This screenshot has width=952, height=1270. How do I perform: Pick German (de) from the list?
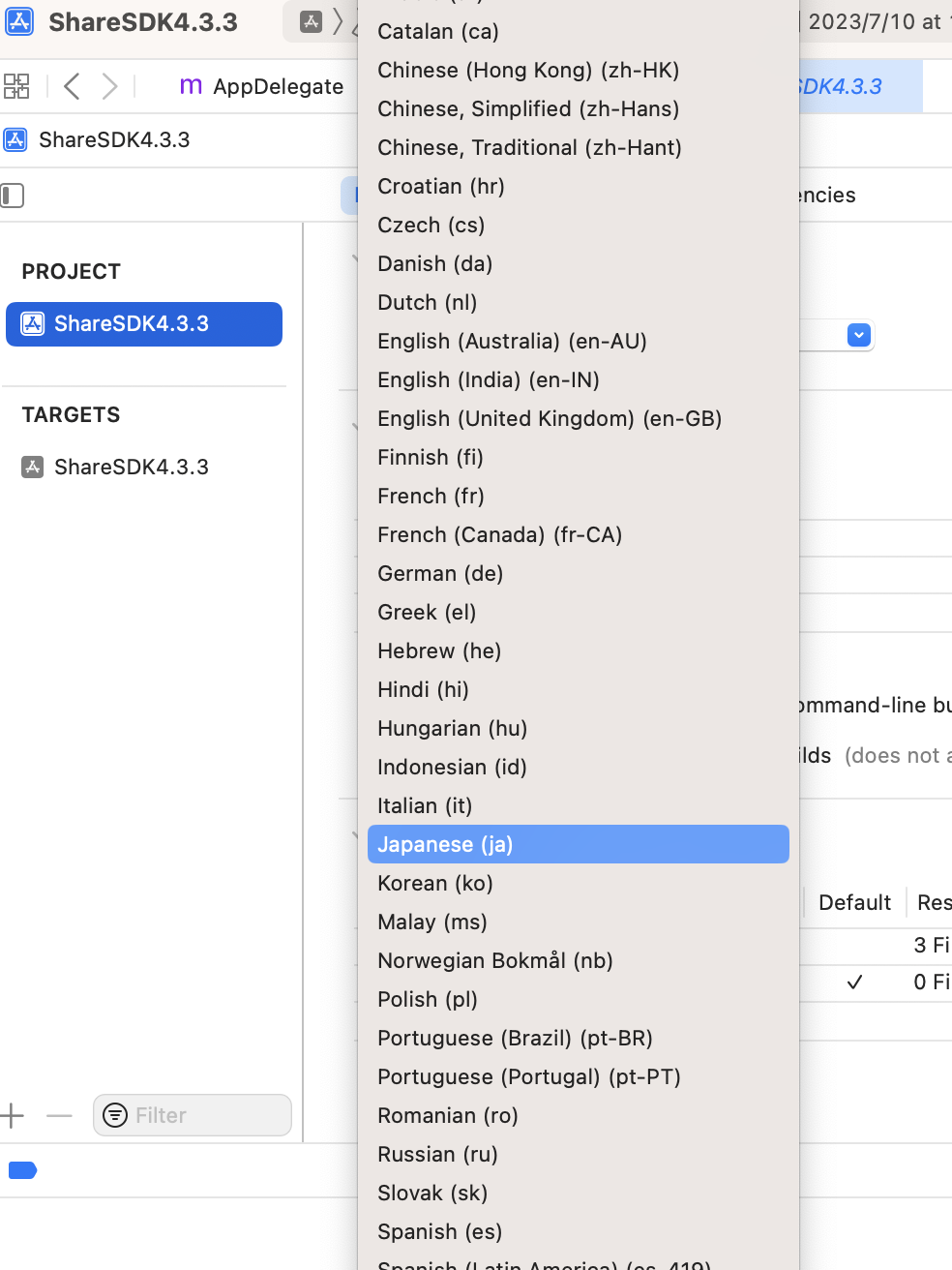click(440, 573)
